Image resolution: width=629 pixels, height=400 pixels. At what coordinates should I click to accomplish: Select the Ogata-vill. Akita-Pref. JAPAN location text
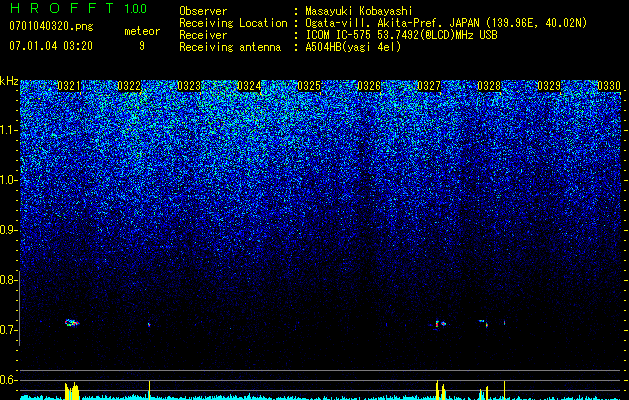click(446, 23)
